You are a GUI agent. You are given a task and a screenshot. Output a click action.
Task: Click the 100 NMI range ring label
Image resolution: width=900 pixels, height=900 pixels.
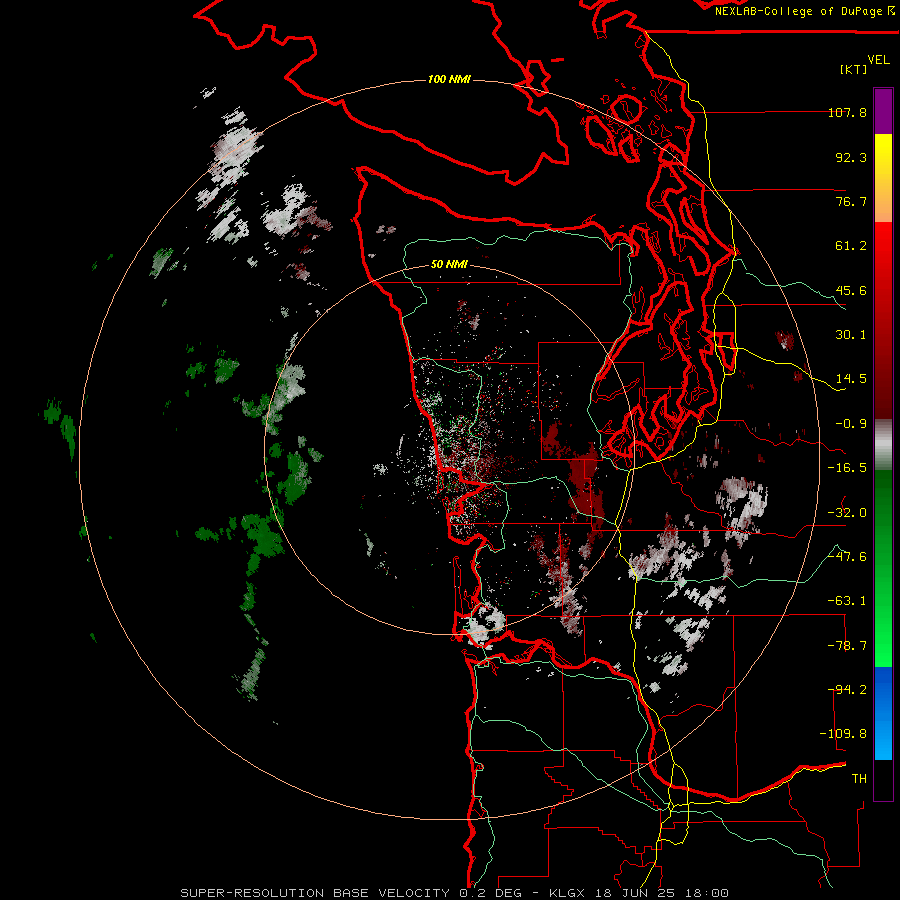[x=449, y=79]
